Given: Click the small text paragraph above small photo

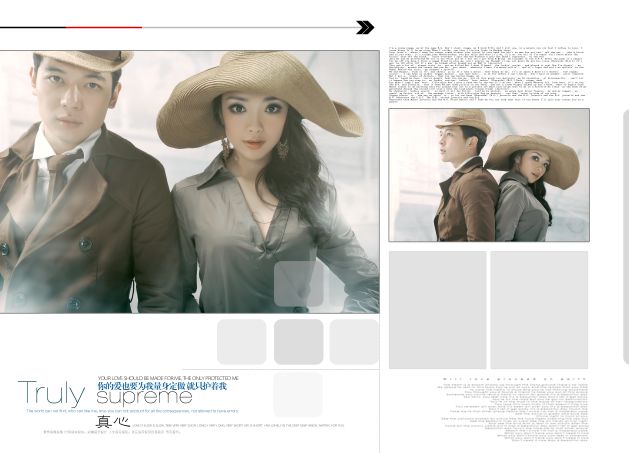Looking at the screenshot, I should [x=487, y=75].
